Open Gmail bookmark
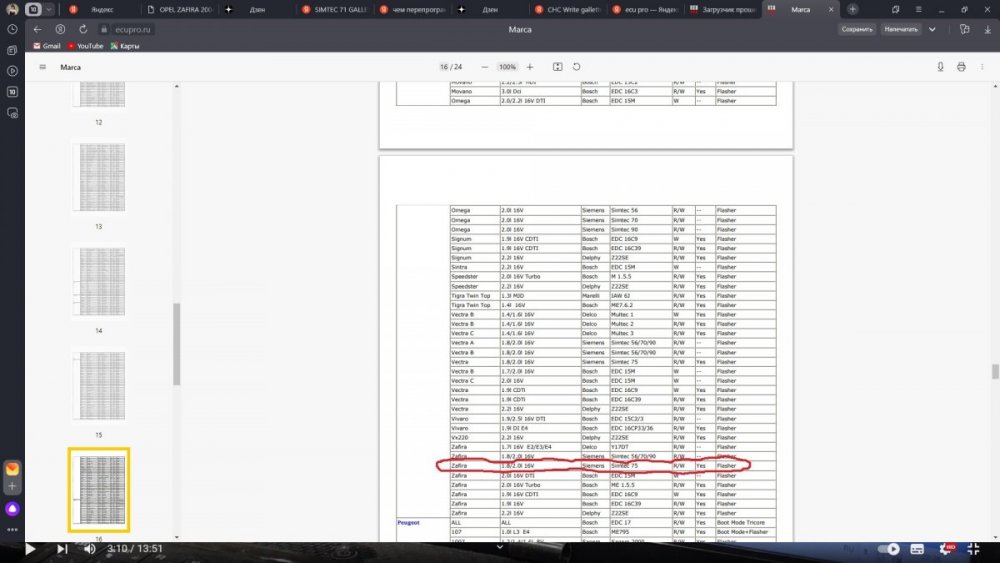1000x563 pixels. 47,46
